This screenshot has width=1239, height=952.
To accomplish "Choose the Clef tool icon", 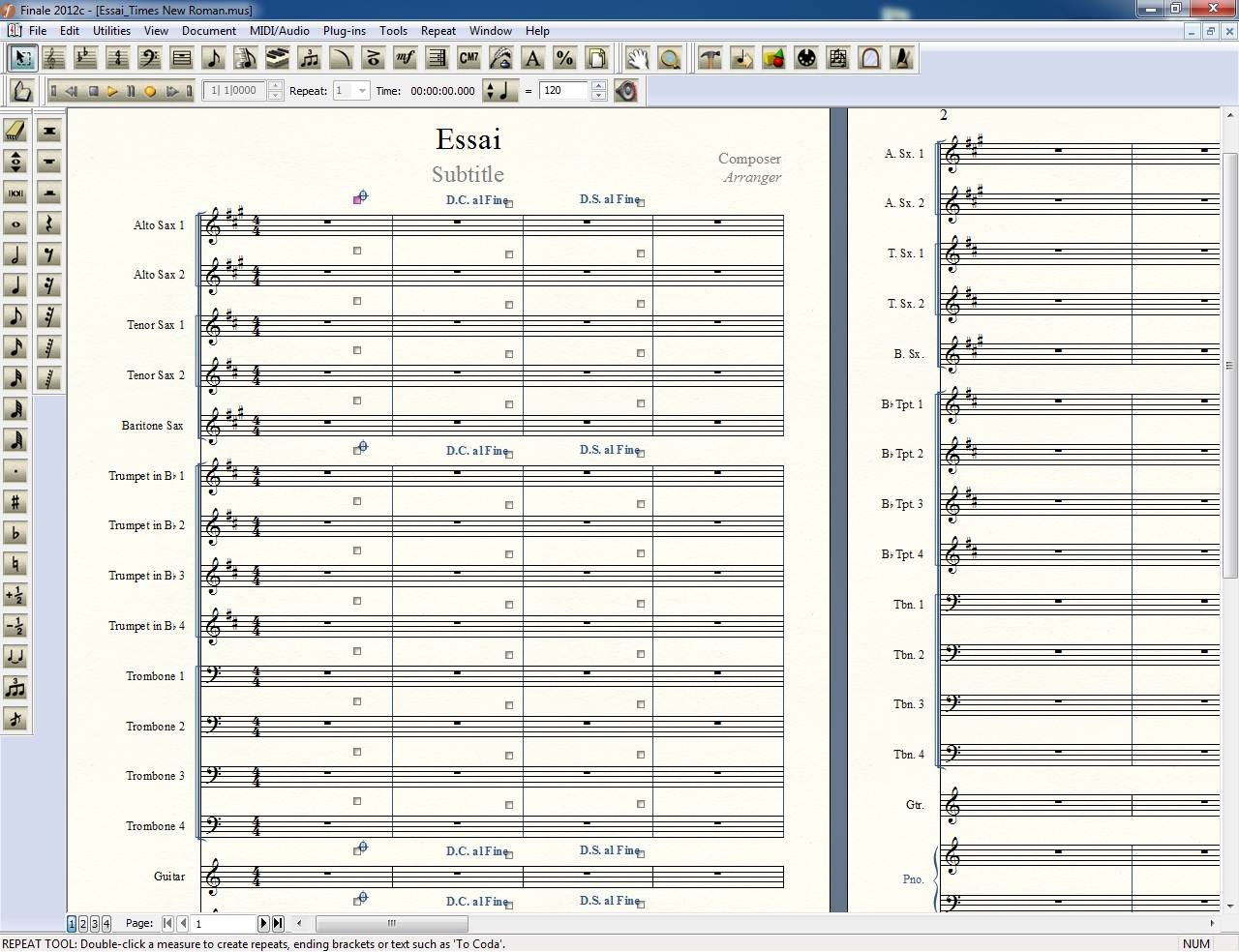I will pos(149,58).
